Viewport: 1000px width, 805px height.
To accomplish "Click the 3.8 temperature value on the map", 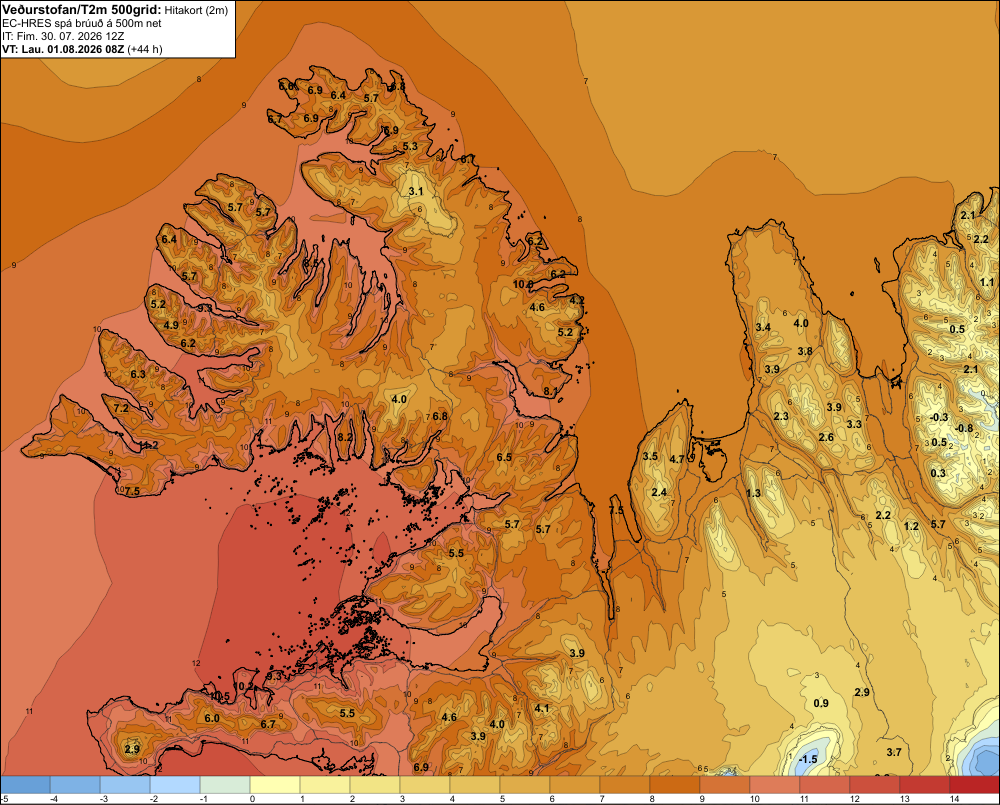I will (805, 351).
